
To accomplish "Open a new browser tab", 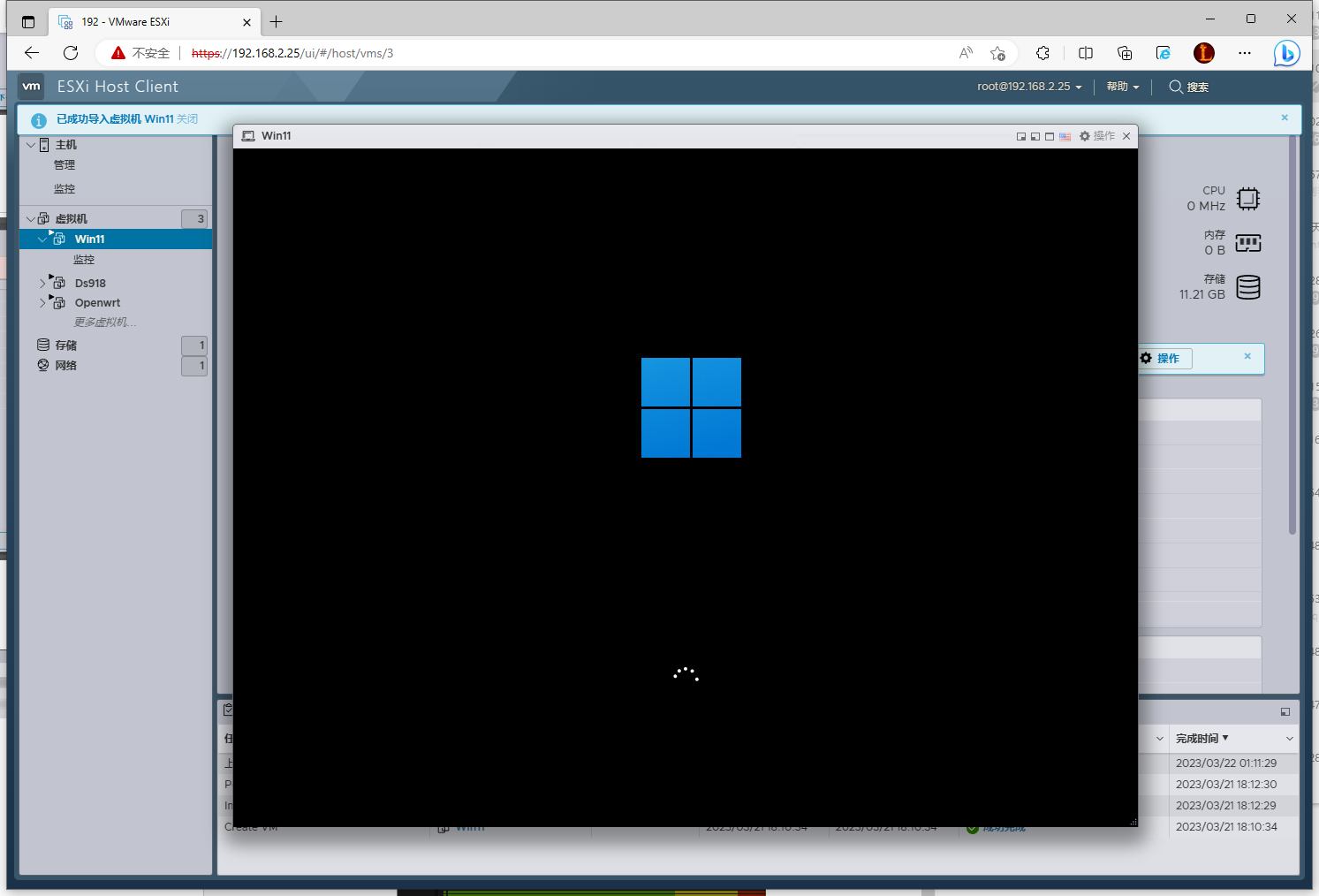I will [x=277, y=21].
